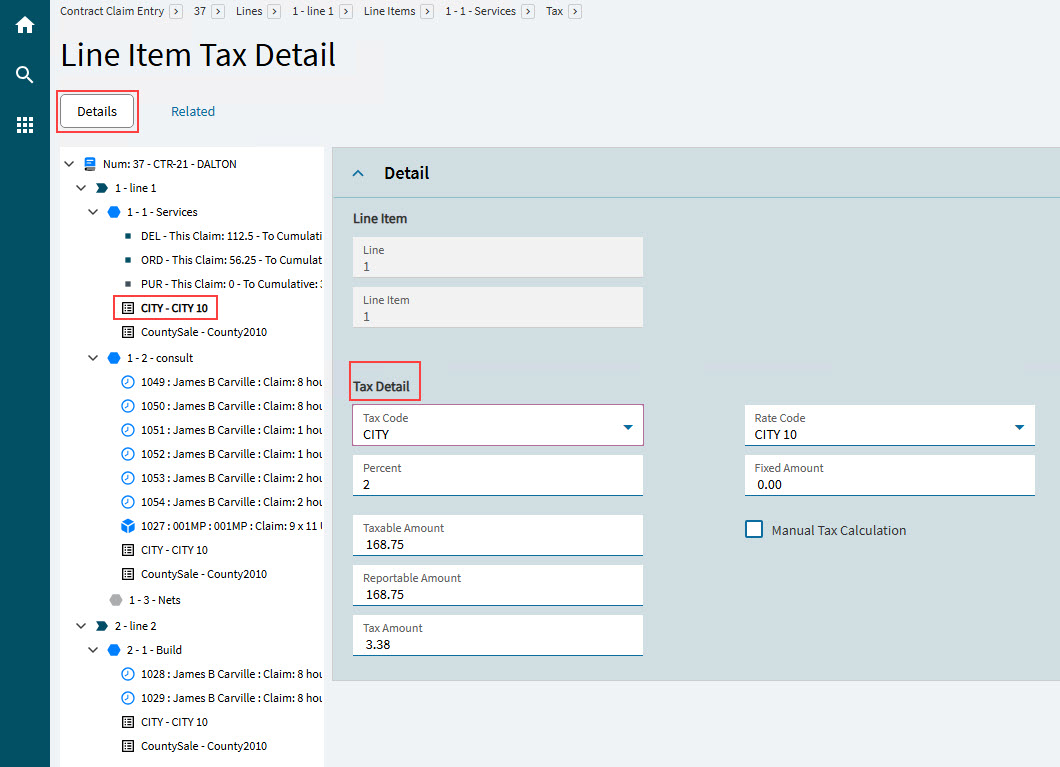Click hexagon icon for 2 - 1 - Build
The width and height of the screenshot is (1060, 767).
pos(114,649)
